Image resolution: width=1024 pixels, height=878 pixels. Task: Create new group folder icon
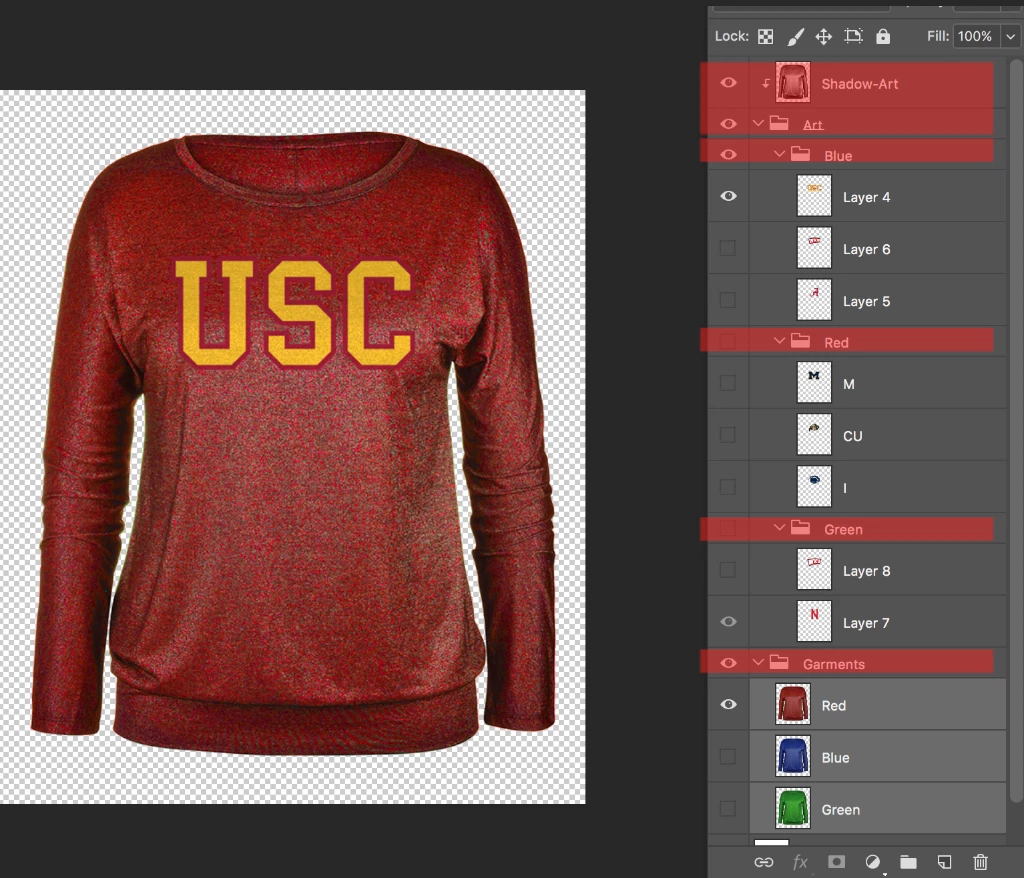[908, 862]
